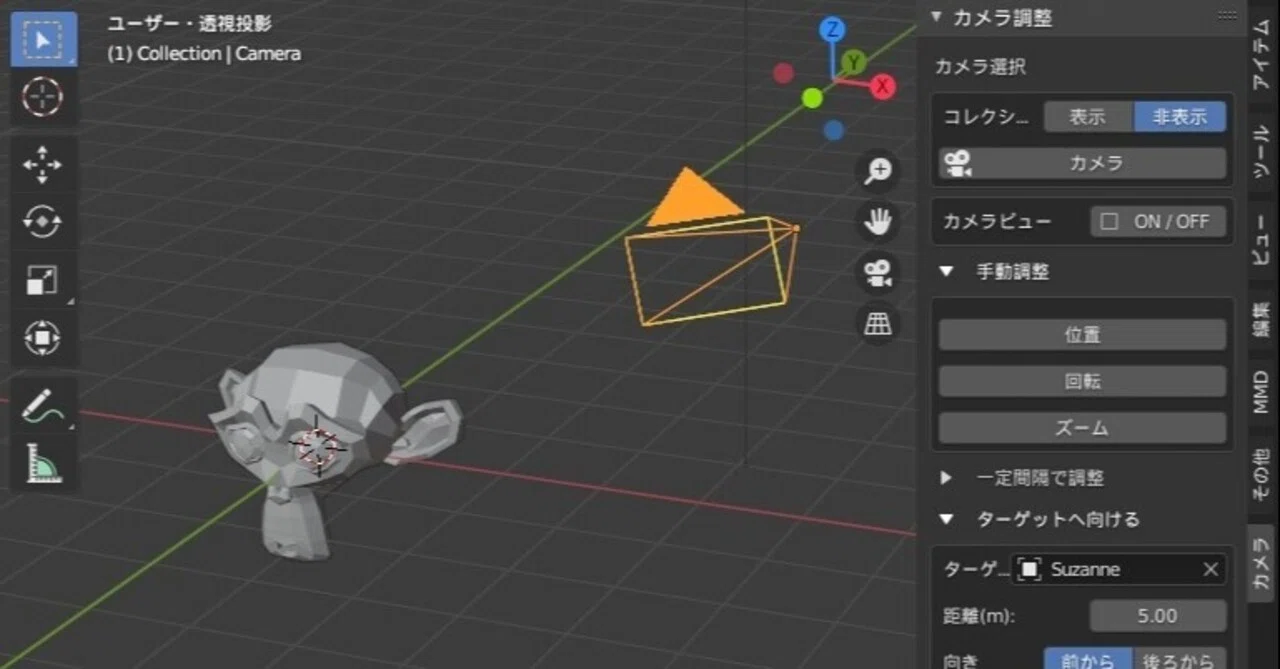The width and height of the screenshot is (1280, 669).
Task: Collapse the 手動調整 section
Action: pos(946,272)
